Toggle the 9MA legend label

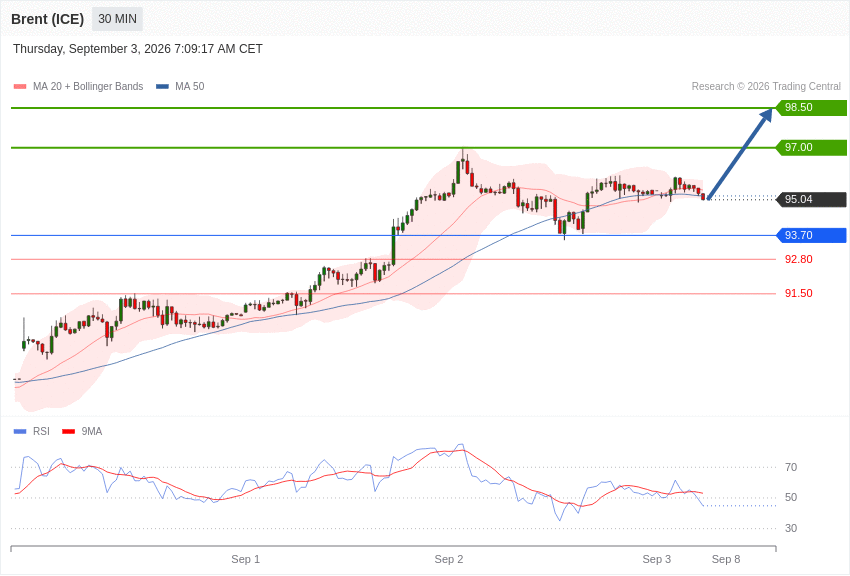92,431
